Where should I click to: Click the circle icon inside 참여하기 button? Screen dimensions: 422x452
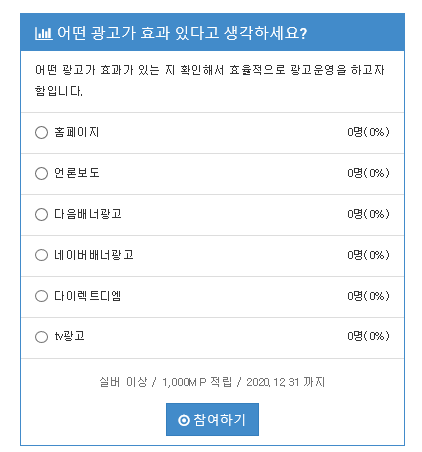[184, 420]
